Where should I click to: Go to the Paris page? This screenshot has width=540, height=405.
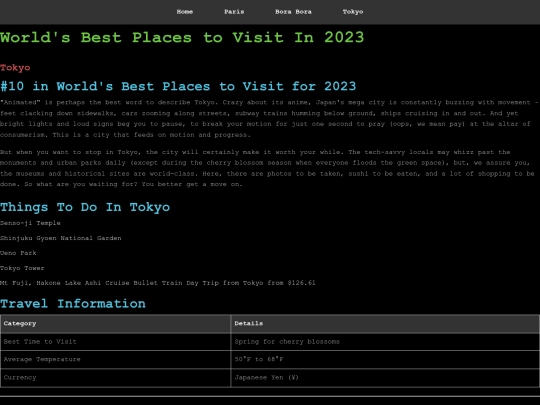coord(234,12)
